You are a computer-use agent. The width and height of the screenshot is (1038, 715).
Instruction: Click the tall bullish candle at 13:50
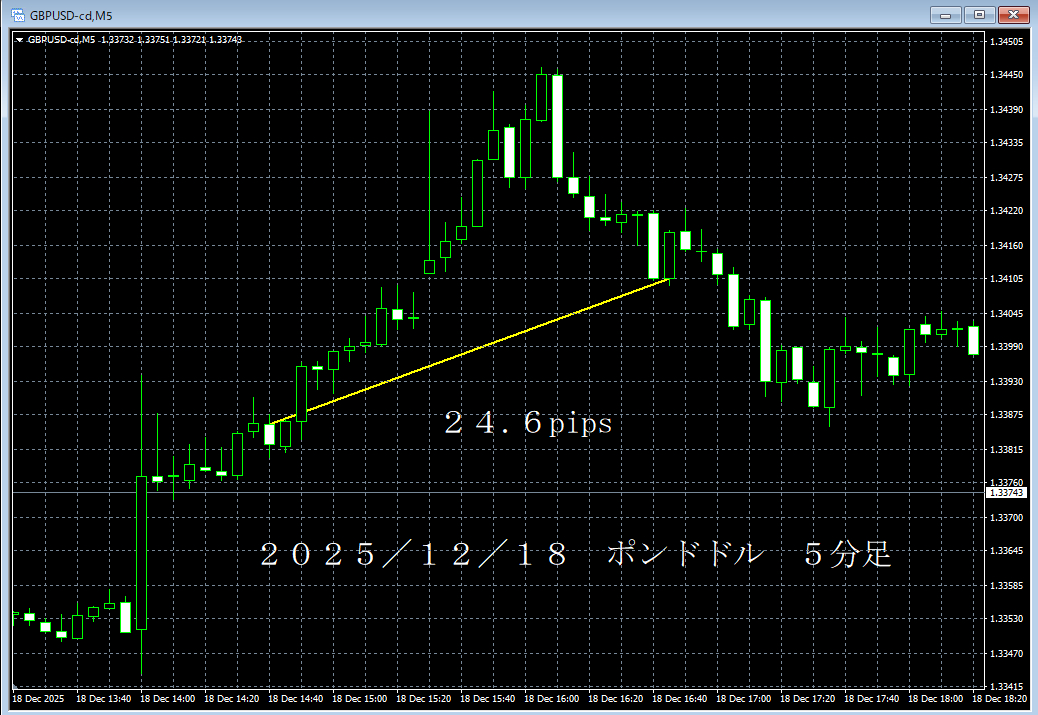click(142, 553)
